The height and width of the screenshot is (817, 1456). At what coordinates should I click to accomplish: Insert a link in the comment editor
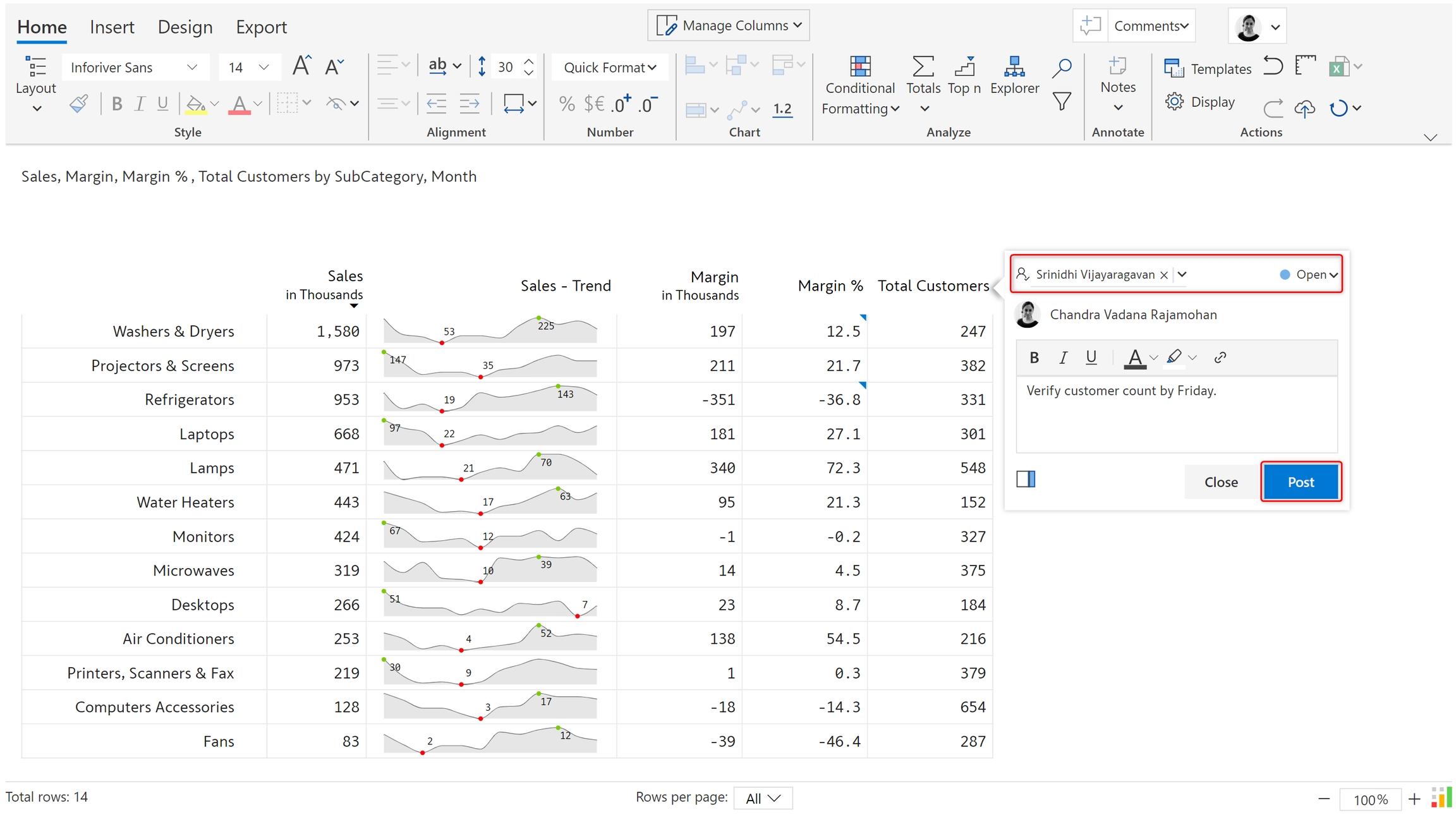pos(1220,358)
